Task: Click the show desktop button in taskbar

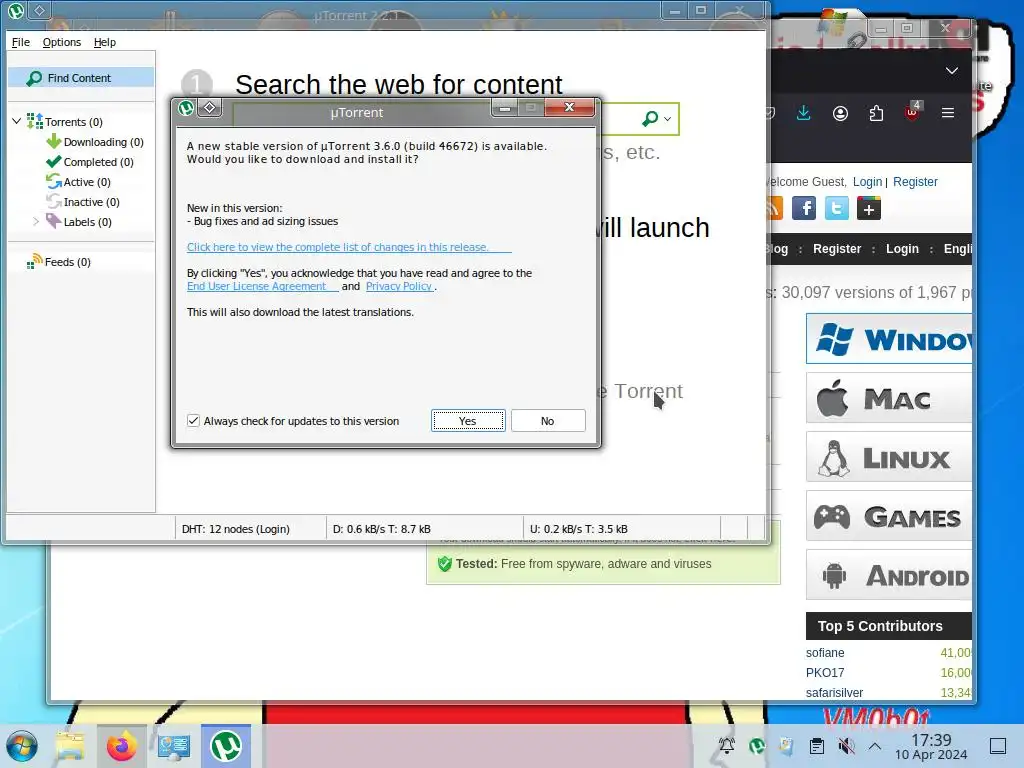Action: (998, 746)
